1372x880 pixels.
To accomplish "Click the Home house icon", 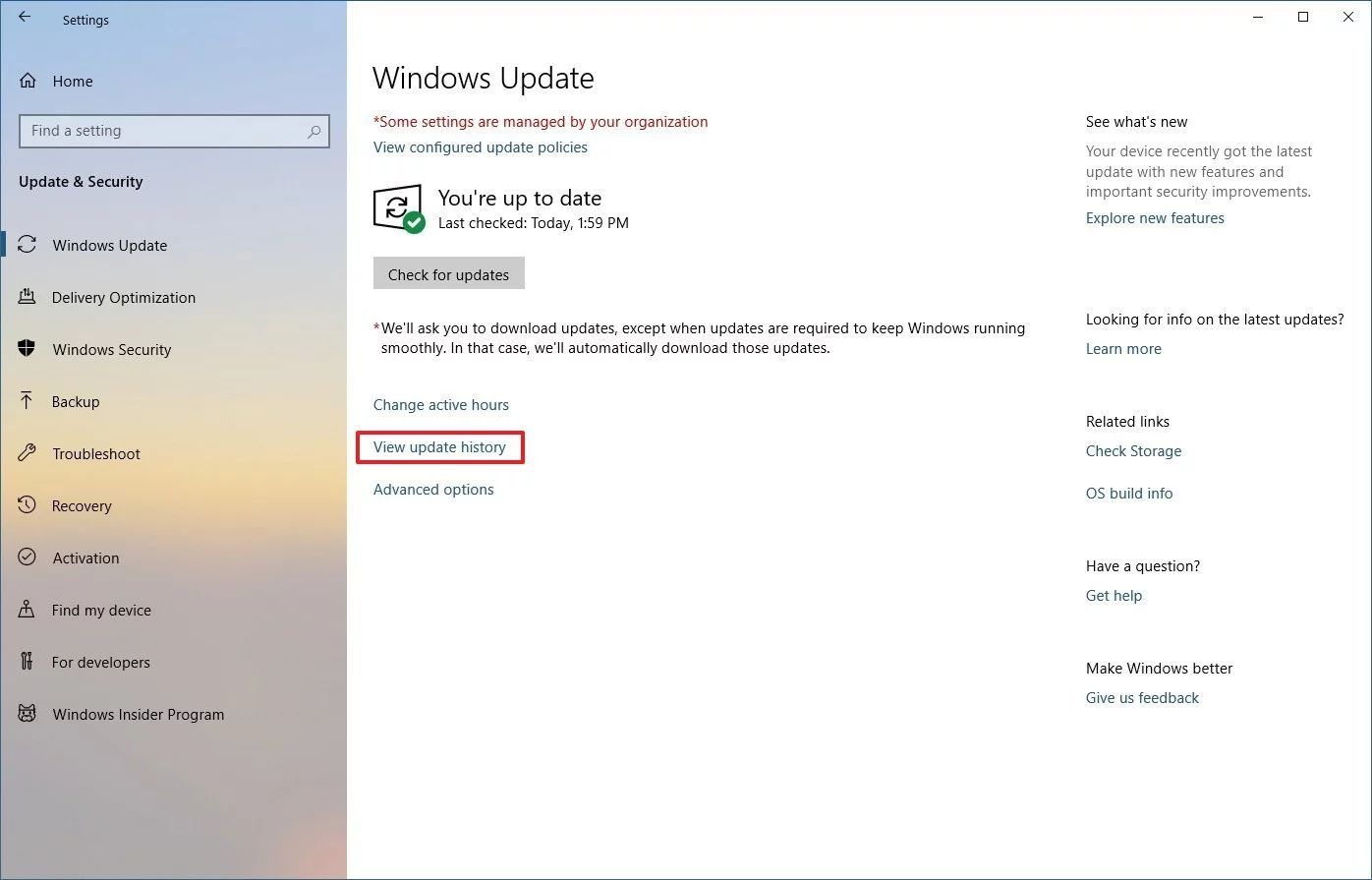I will point(28,81).
